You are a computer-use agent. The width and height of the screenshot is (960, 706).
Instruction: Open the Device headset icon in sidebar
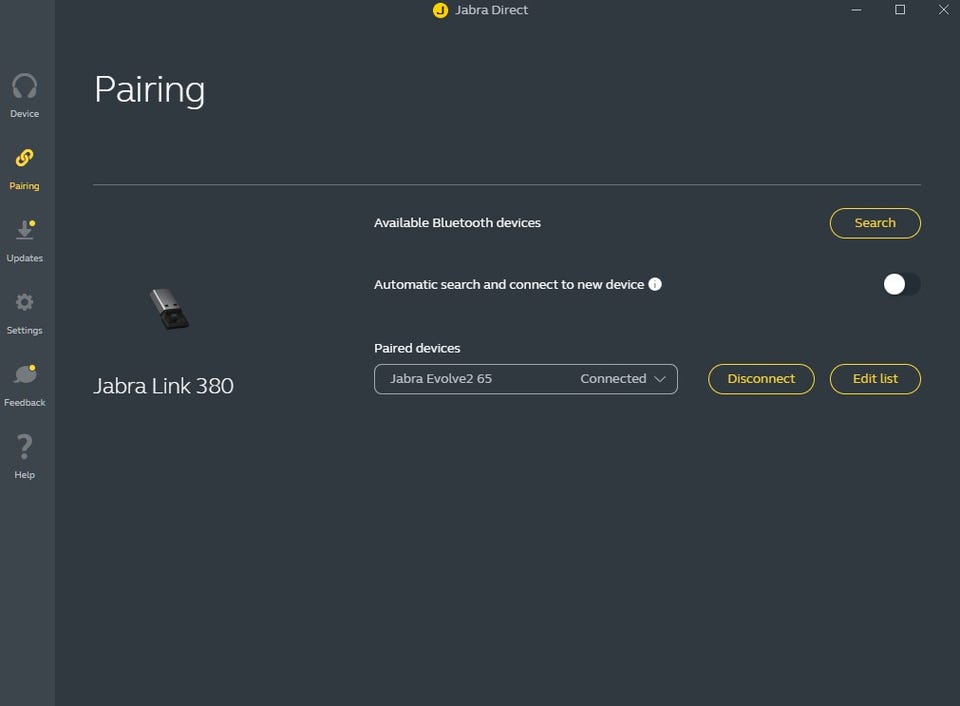coord(24,87)
